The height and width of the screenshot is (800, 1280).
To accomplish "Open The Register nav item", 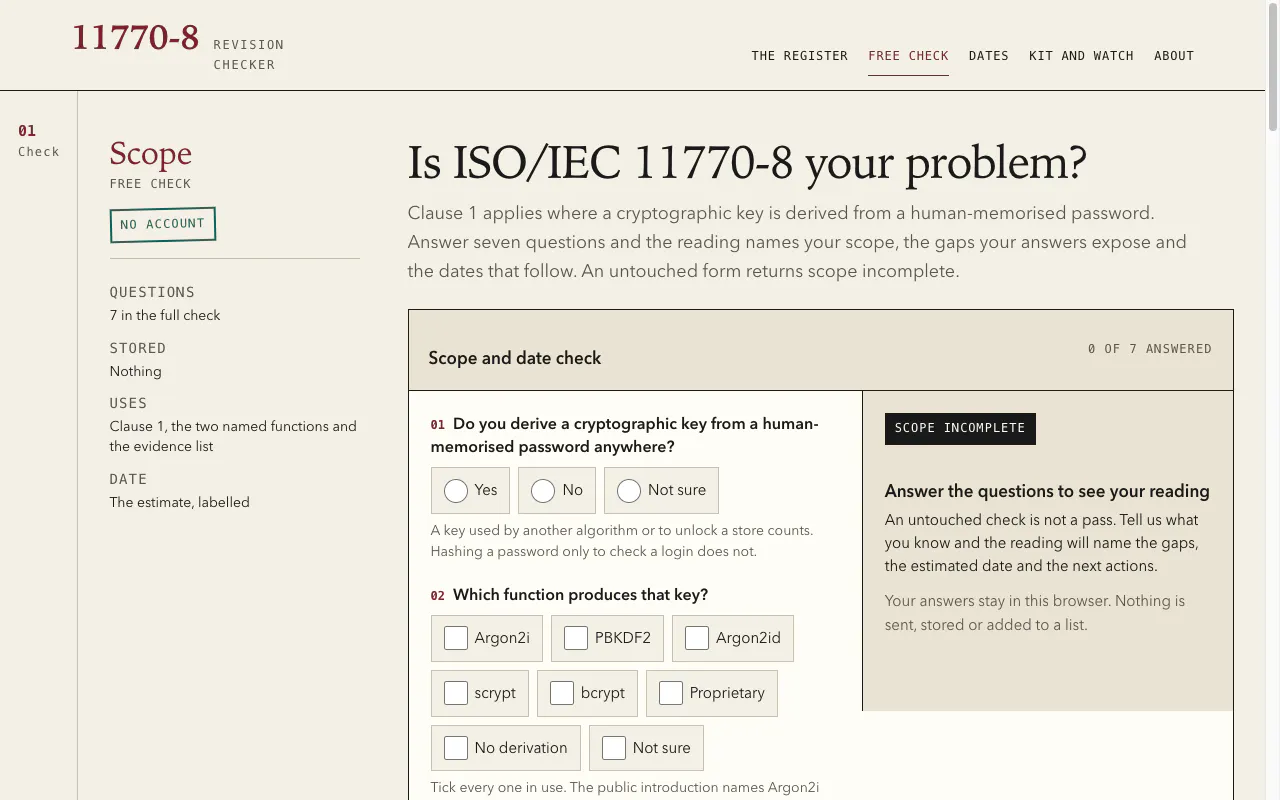I will pyautogui.click(x=800, y=56).
